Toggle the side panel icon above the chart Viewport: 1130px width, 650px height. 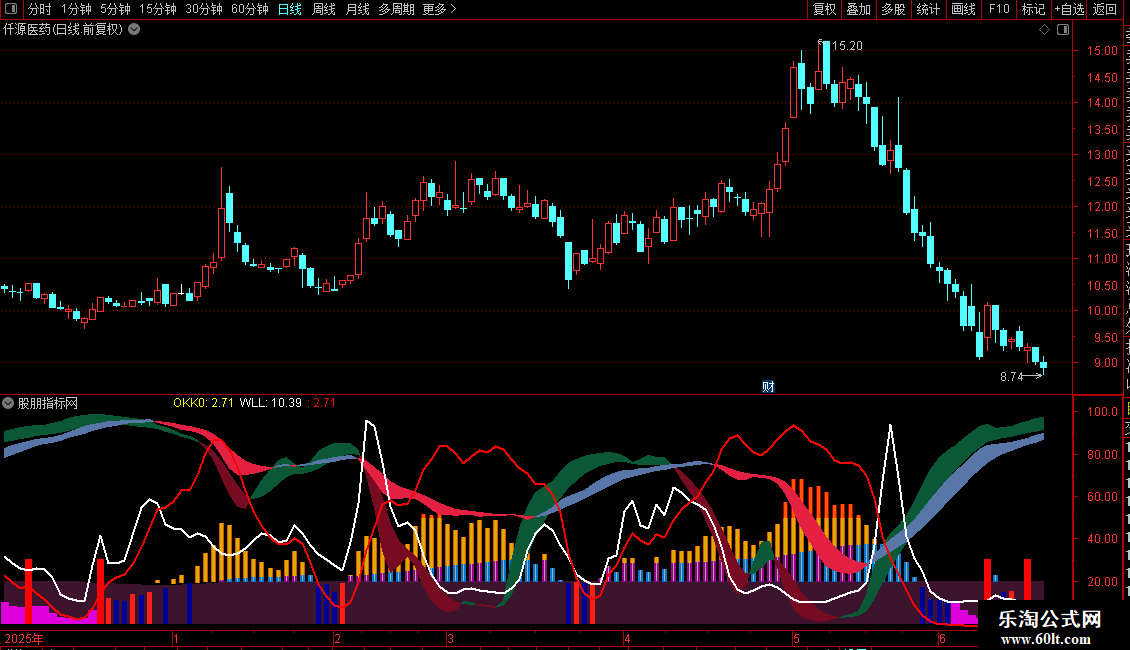pos(1063,30)
